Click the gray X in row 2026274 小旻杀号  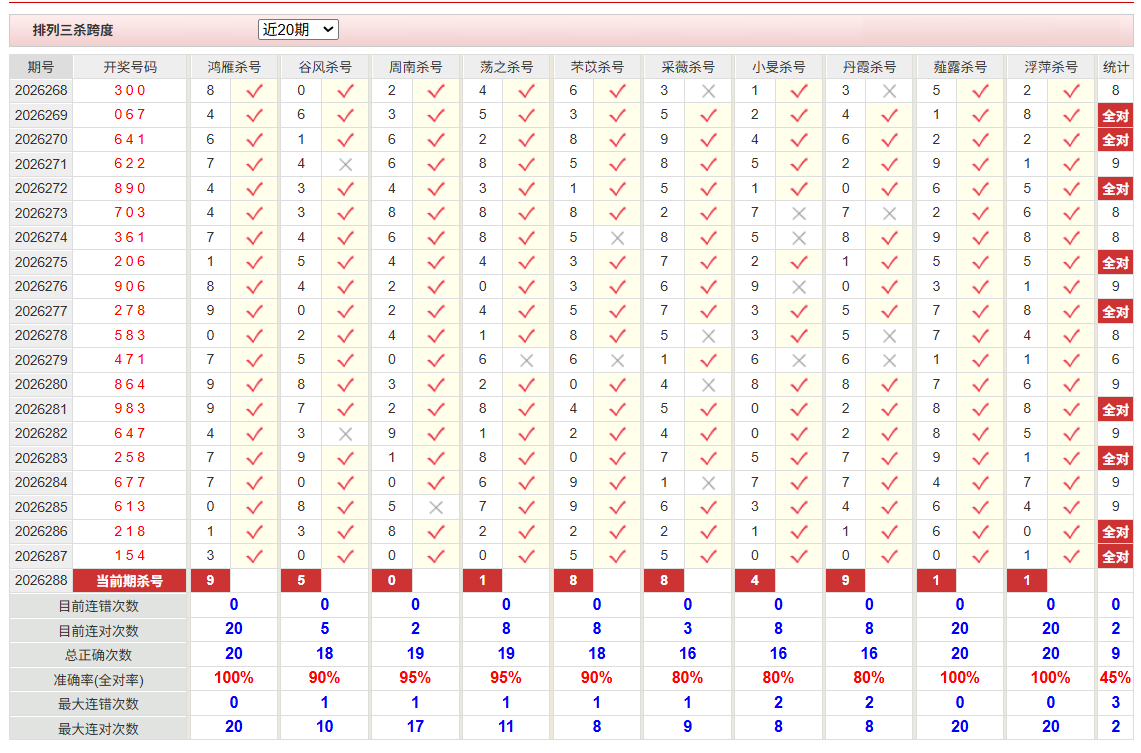(799, 238)
